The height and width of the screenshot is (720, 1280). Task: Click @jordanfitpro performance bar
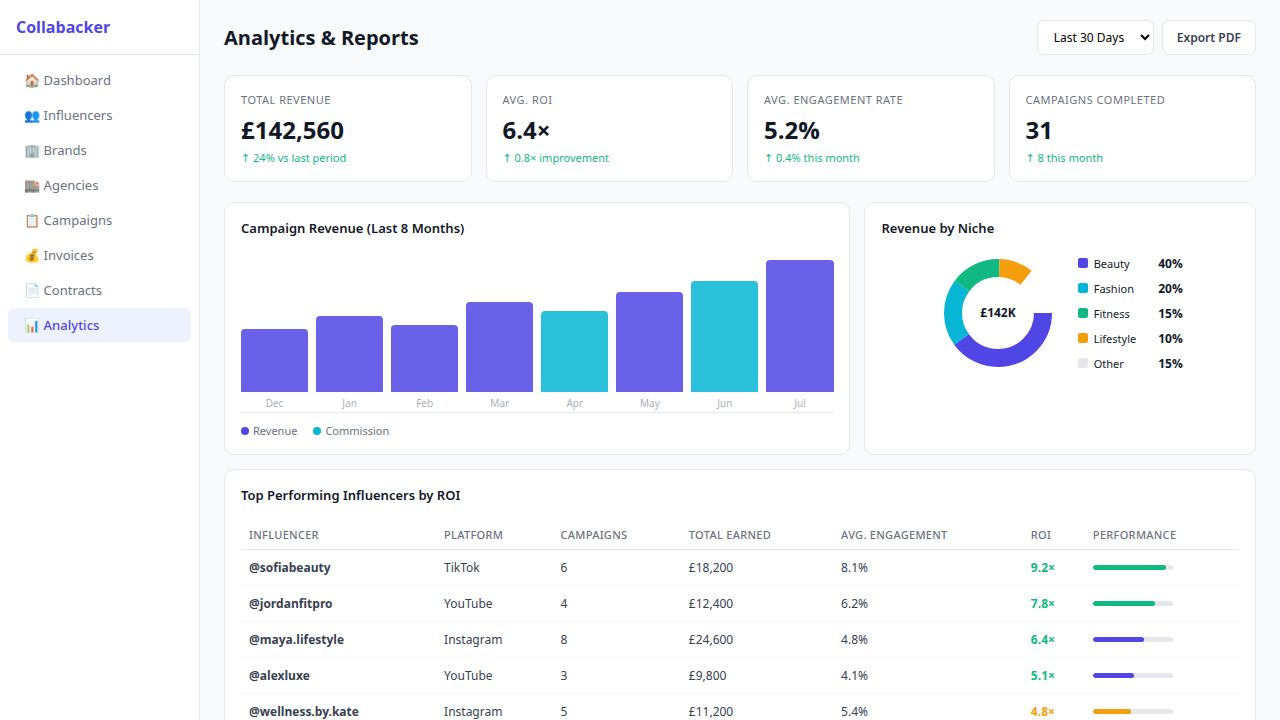point(1133,604)
